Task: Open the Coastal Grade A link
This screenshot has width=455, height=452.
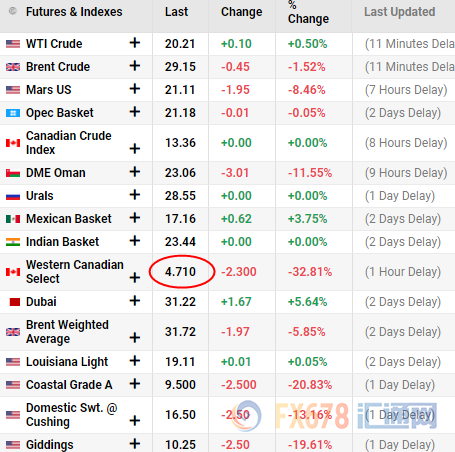Action: (69, 385)
